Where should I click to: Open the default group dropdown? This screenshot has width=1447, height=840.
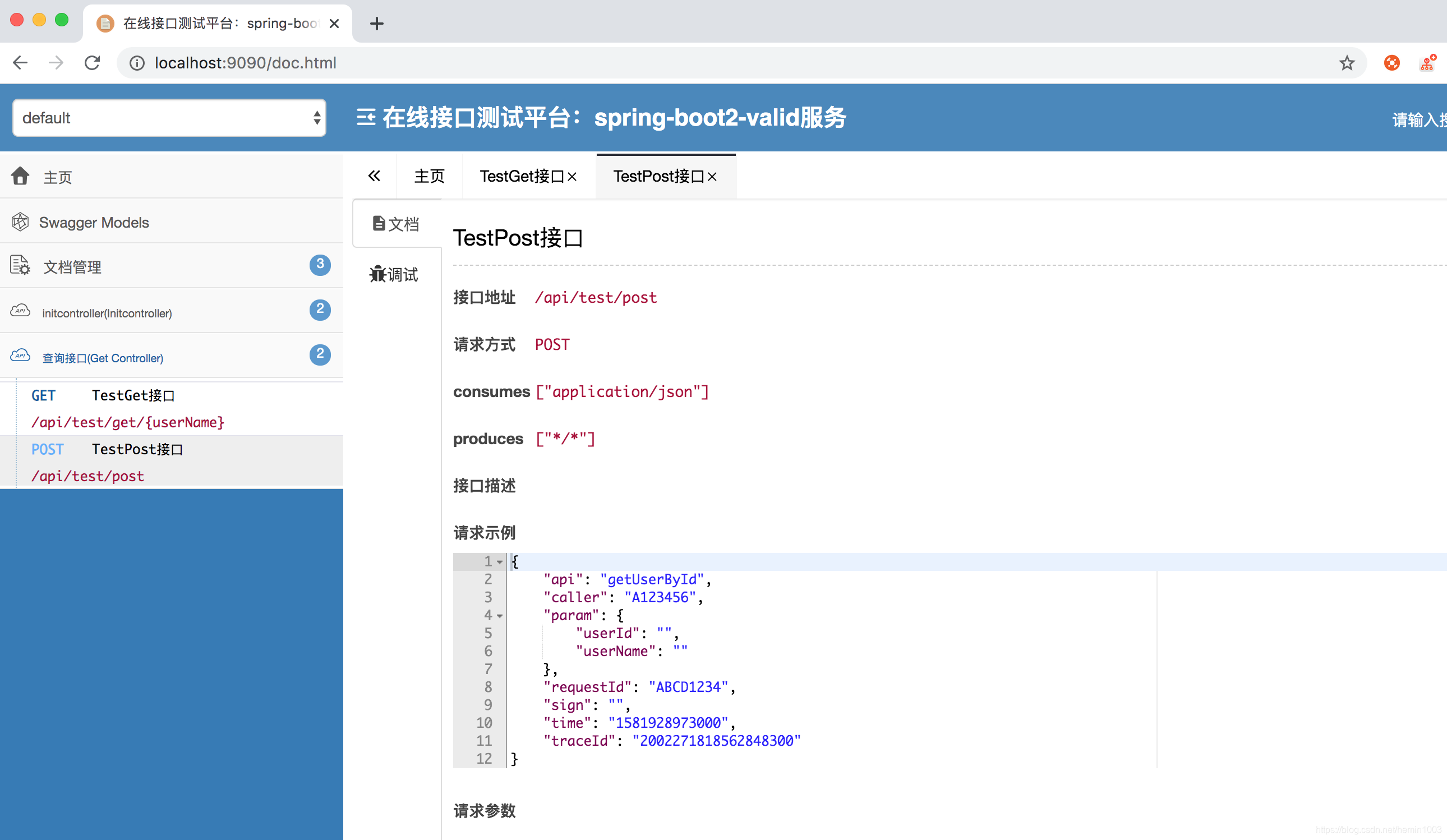[x=169, y=118]
